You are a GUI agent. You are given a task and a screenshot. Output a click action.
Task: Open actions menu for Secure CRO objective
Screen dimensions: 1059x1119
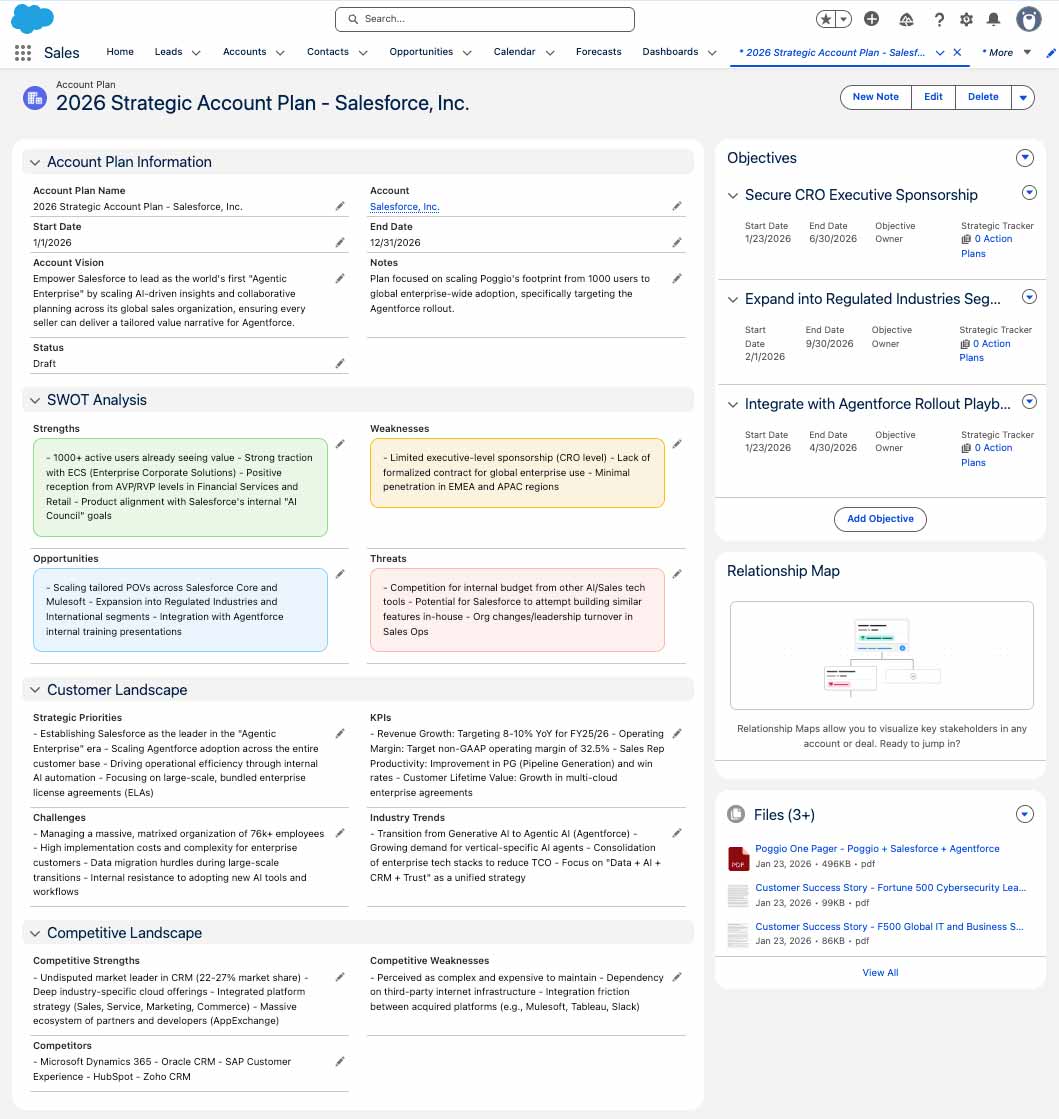pos(1029,193)
